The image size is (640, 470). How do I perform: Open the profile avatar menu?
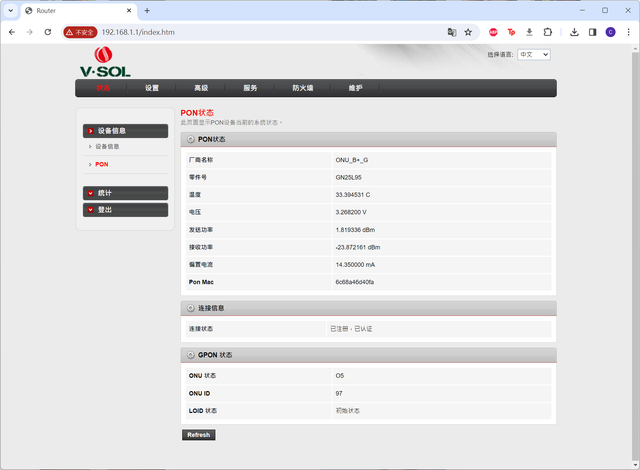click(611, 32)
